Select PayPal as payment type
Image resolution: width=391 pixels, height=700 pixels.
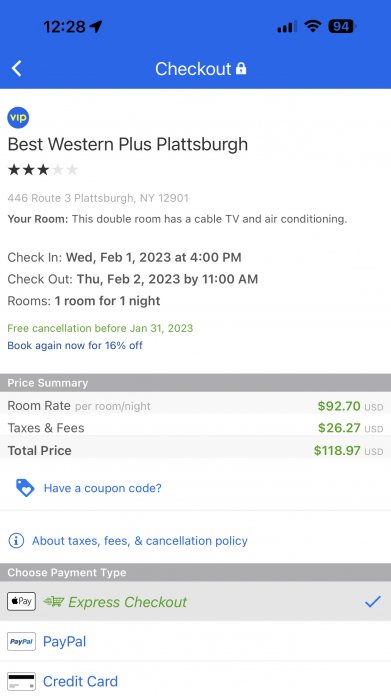196,642
